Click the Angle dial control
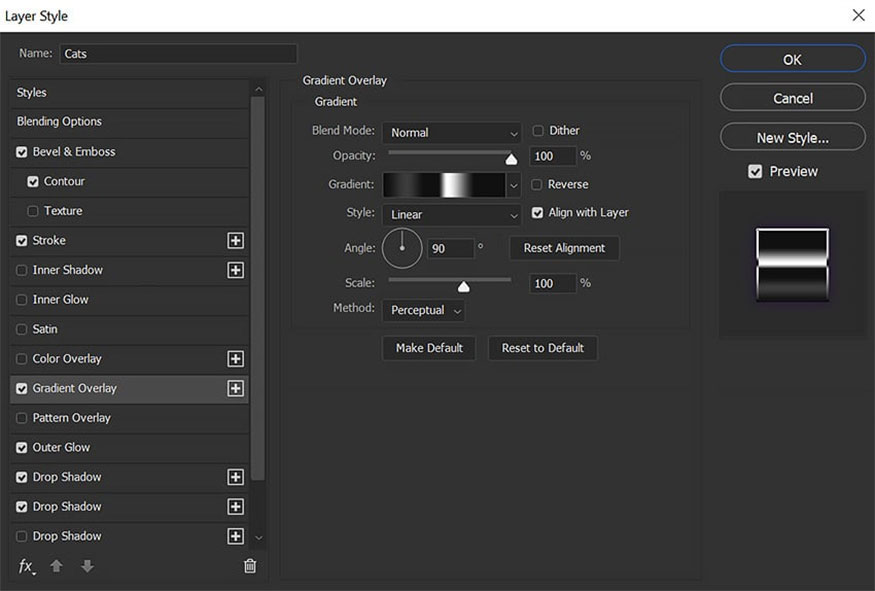Screen dimensions: 875x591 [402, 248]
